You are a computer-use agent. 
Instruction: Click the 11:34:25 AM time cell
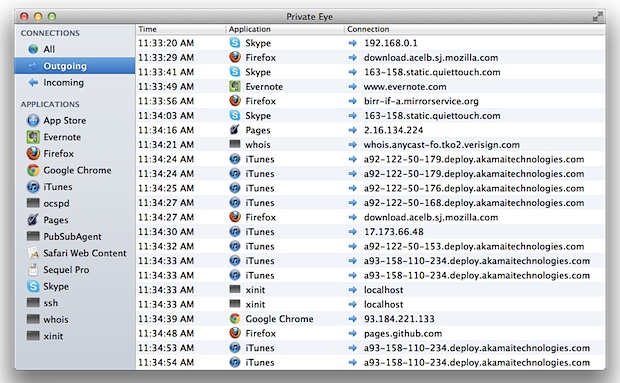point(166,188)
